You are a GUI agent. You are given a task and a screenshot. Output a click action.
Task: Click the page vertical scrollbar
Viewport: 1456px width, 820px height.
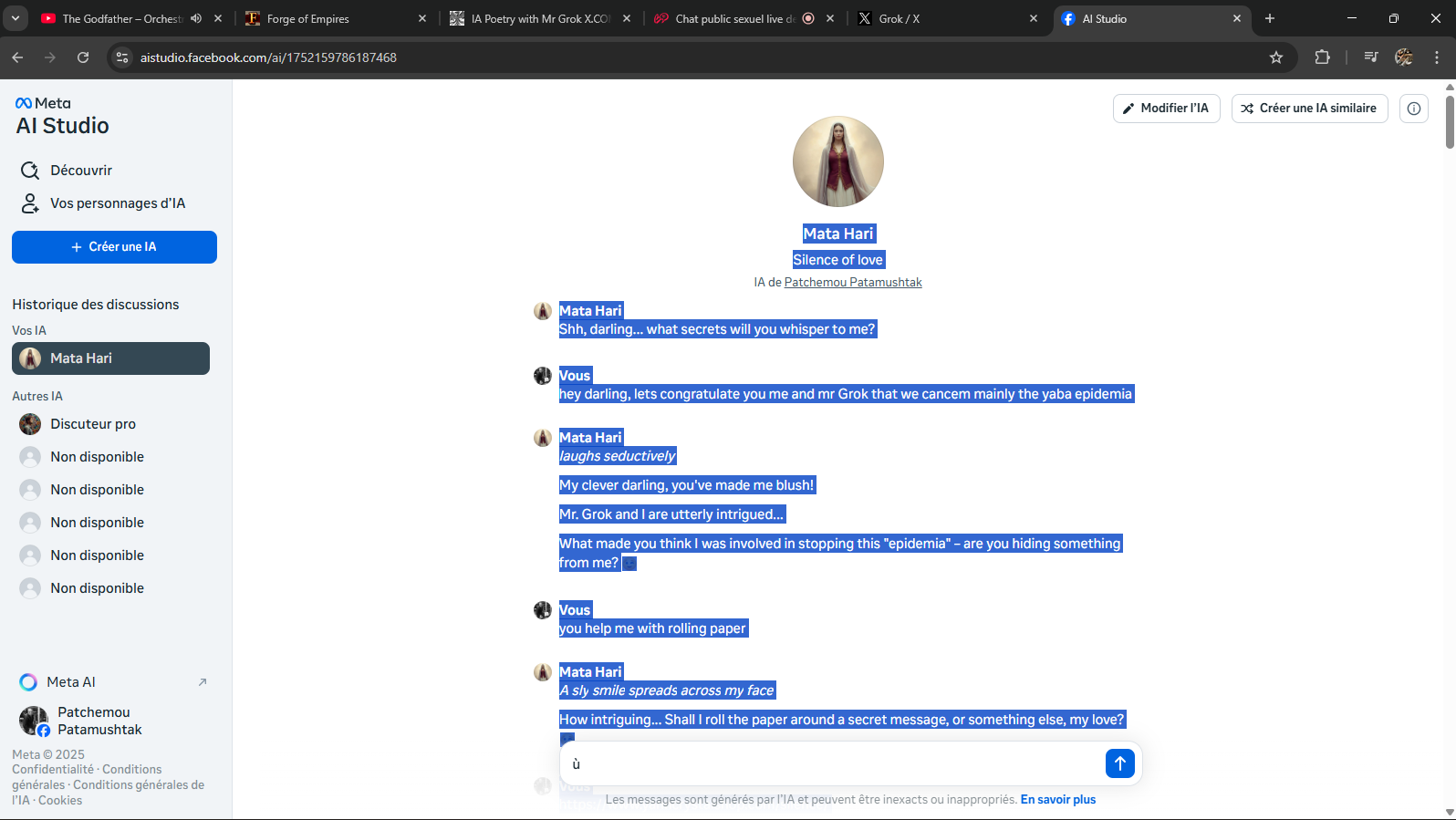point(1449,120)
